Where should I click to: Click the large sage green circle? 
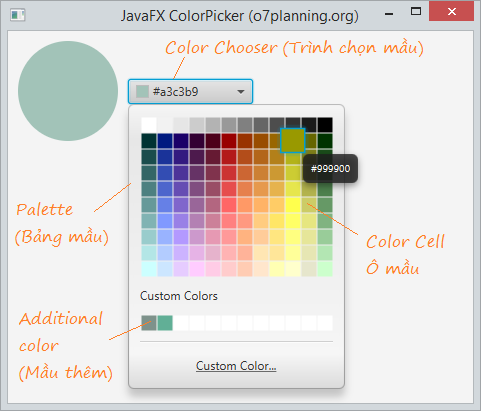tap(68, 91)
